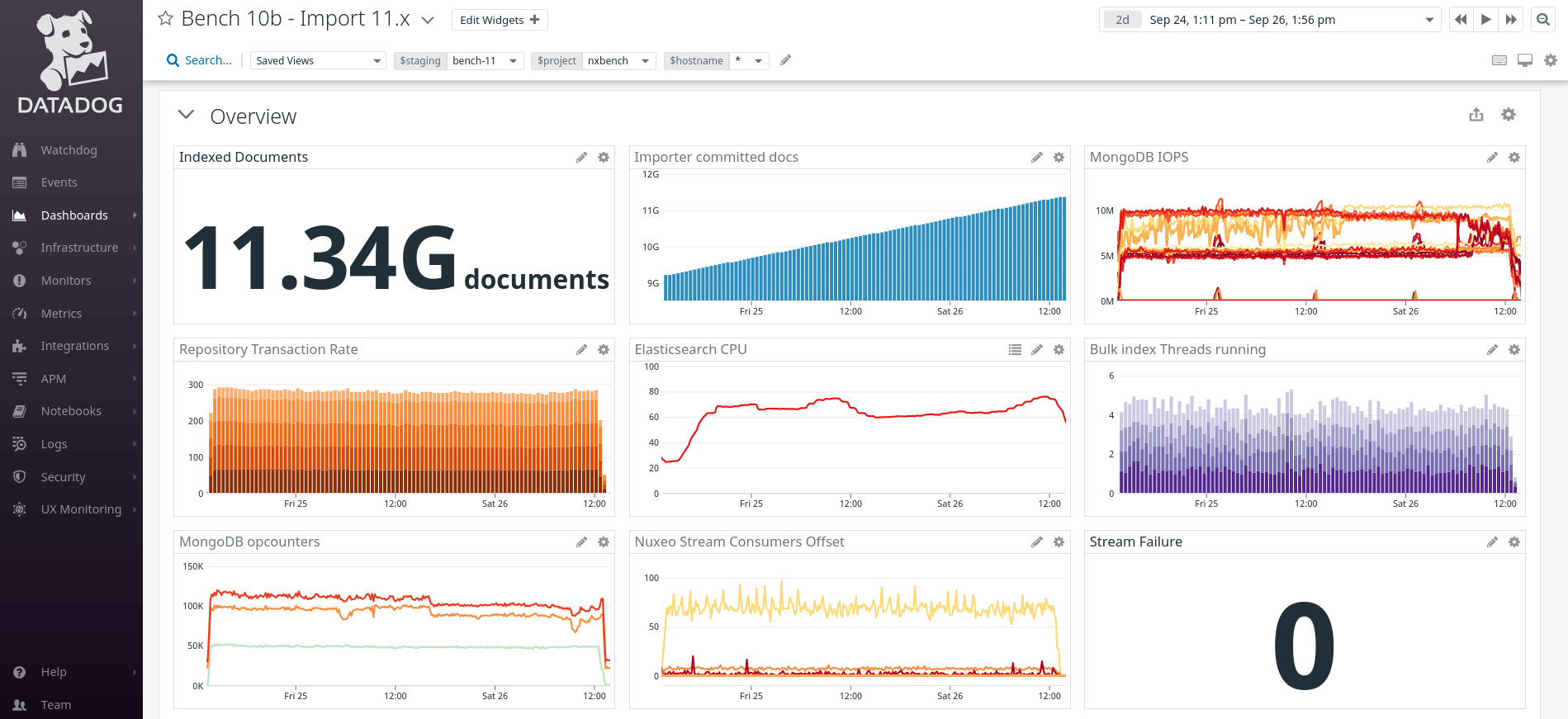Open Team in the sidebar
The width and height of the screenshot is (1568, 719).
click(71, 705)
